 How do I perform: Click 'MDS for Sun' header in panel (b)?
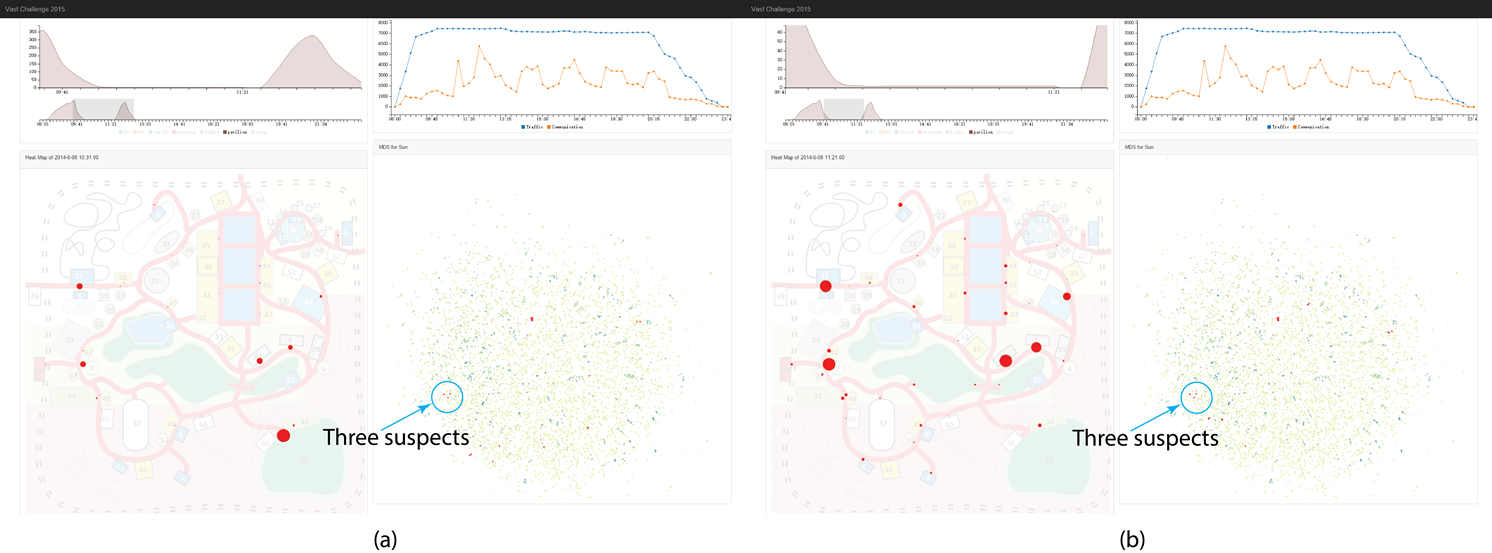[1137, 147]
